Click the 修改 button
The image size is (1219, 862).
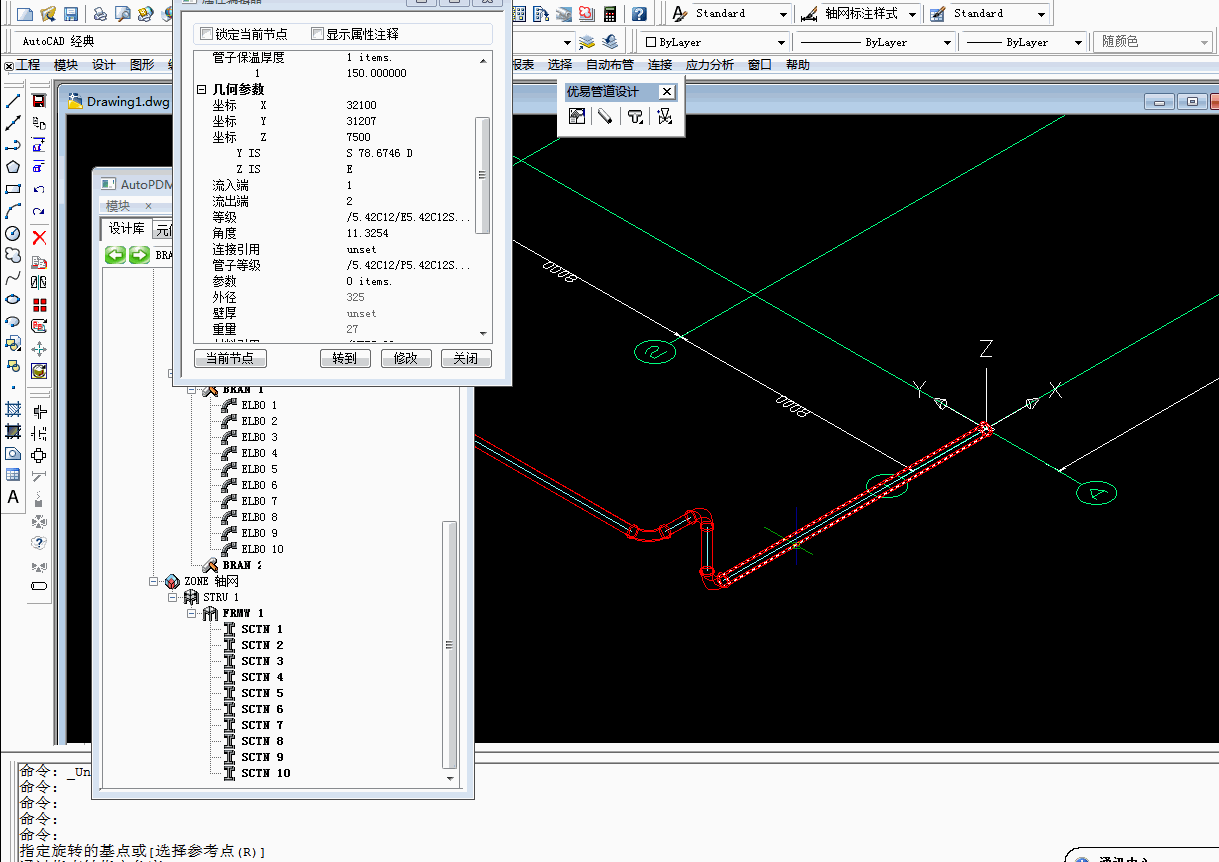click(406, 358)
